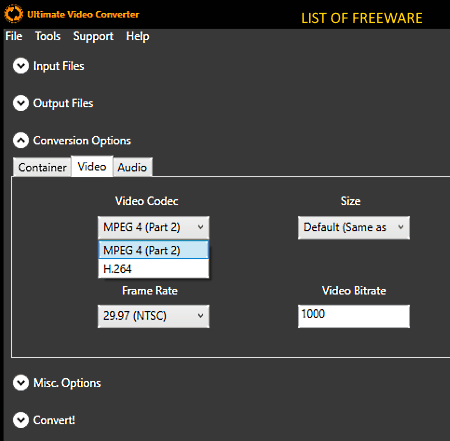Image resolution: width=450 pixels, height=441 pixels.
Task: Open the Support menu
Action: coord(93,36)
